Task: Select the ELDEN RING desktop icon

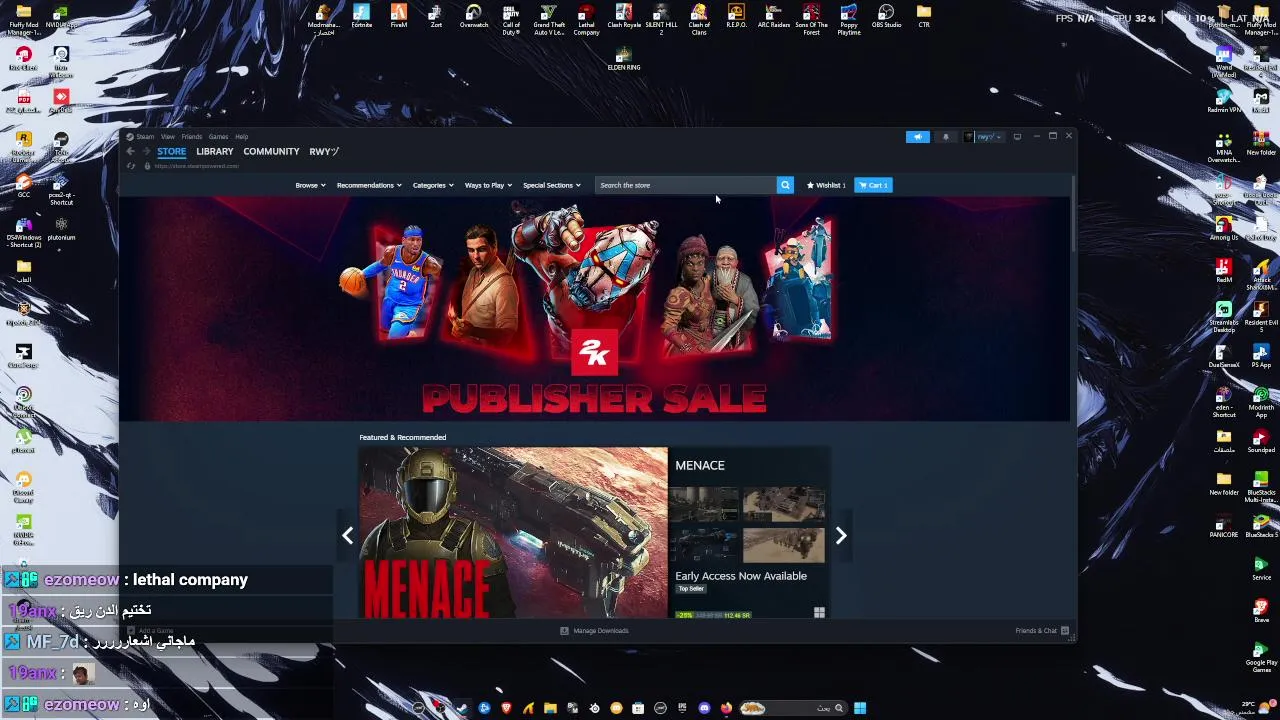Action: [624, 59]
